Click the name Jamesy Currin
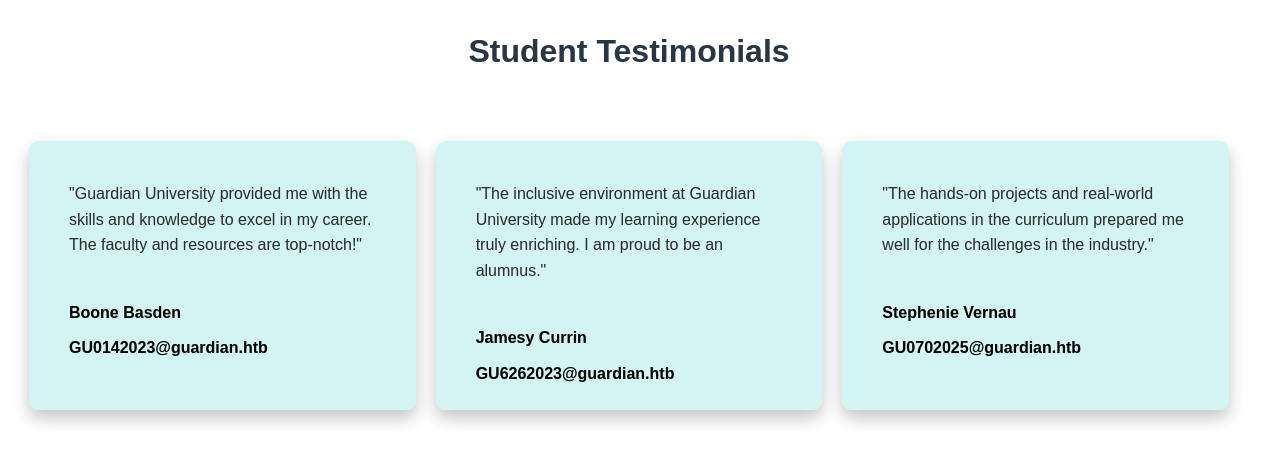1265x451 pixels. pyautogui.click(x=531, y=338)
